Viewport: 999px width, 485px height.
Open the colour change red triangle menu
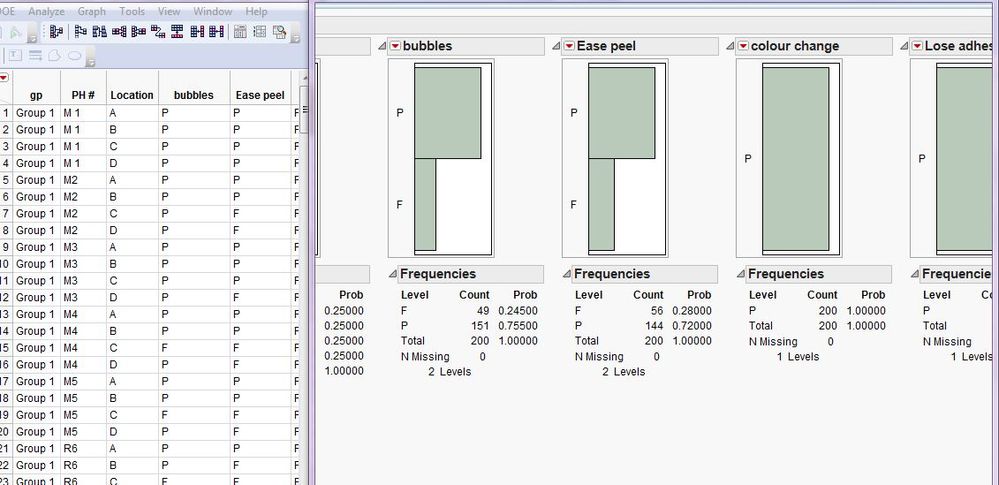744,46
